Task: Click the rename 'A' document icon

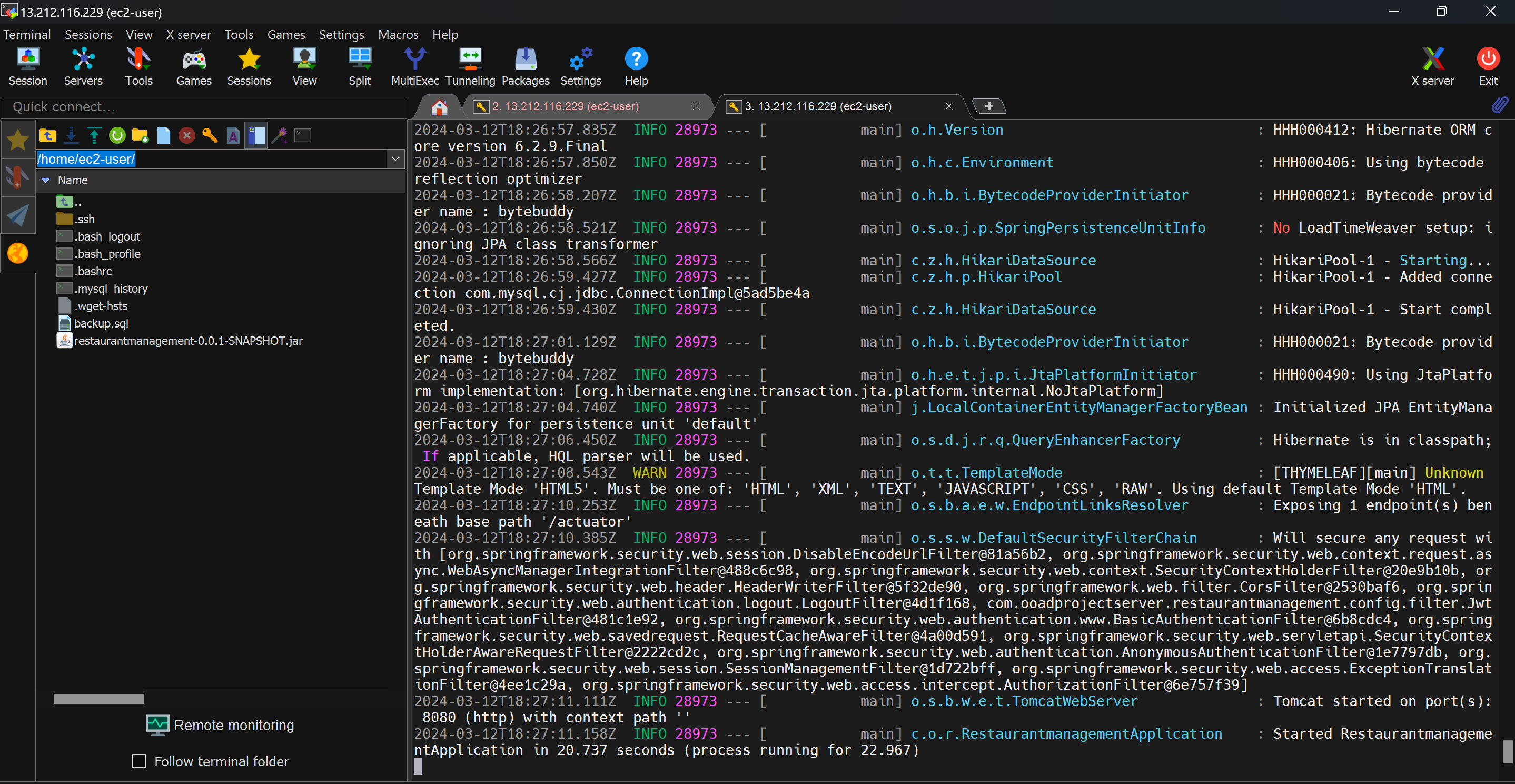Action: pos(233,135)
